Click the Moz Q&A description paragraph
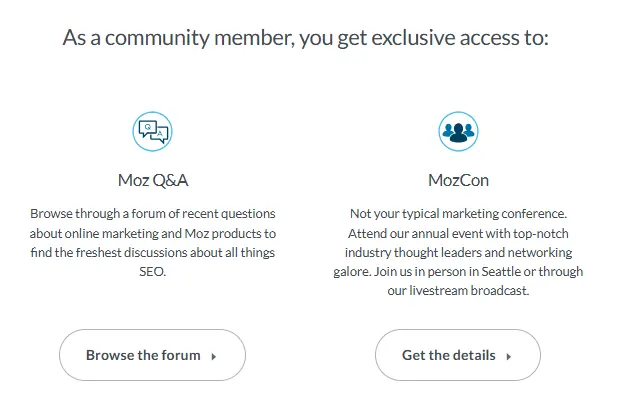 152,242
